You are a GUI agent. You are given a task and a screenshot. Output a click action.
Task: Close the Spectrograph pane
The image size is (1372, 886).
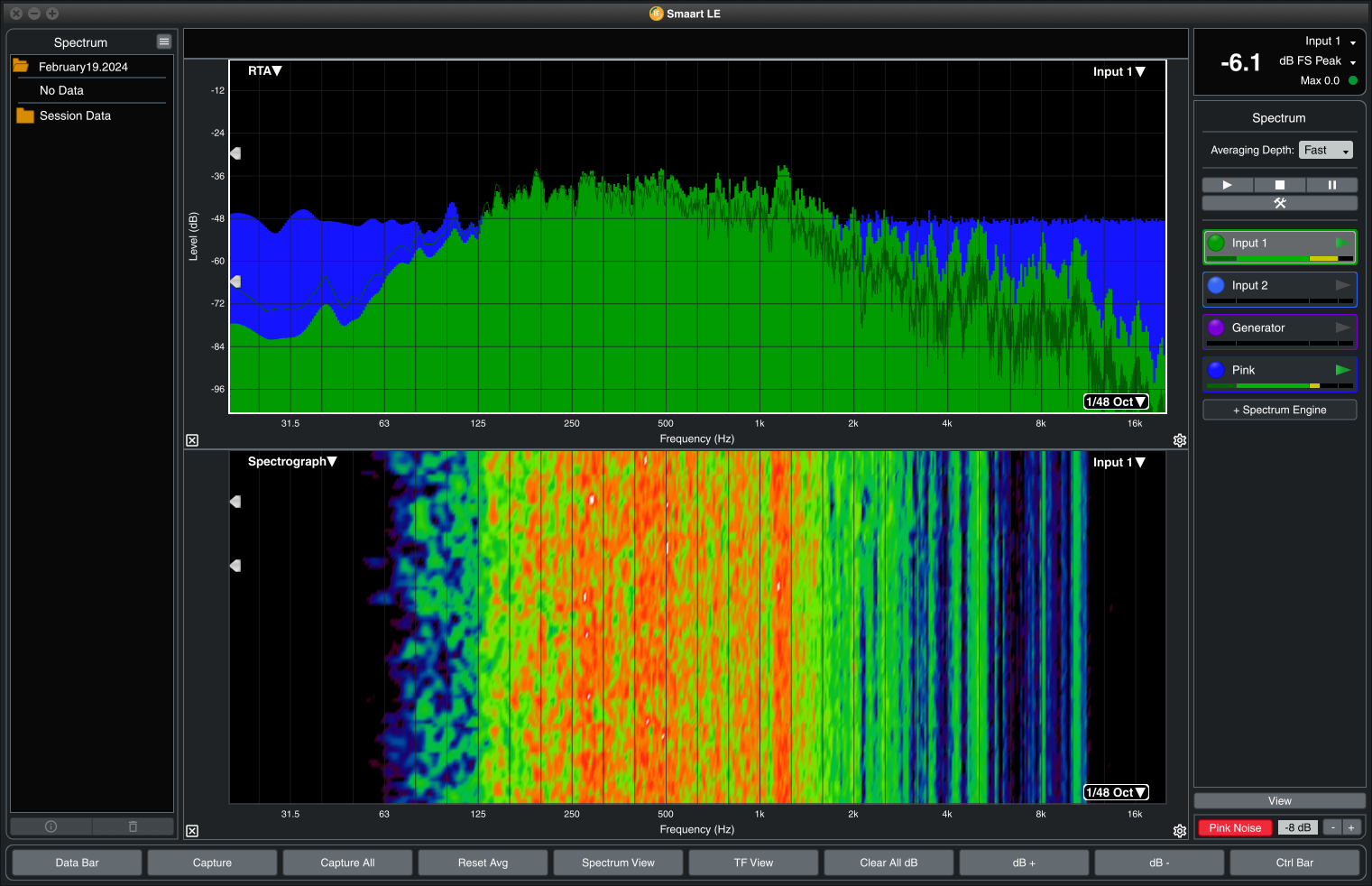pyautogui.click(x=192, y=831)
